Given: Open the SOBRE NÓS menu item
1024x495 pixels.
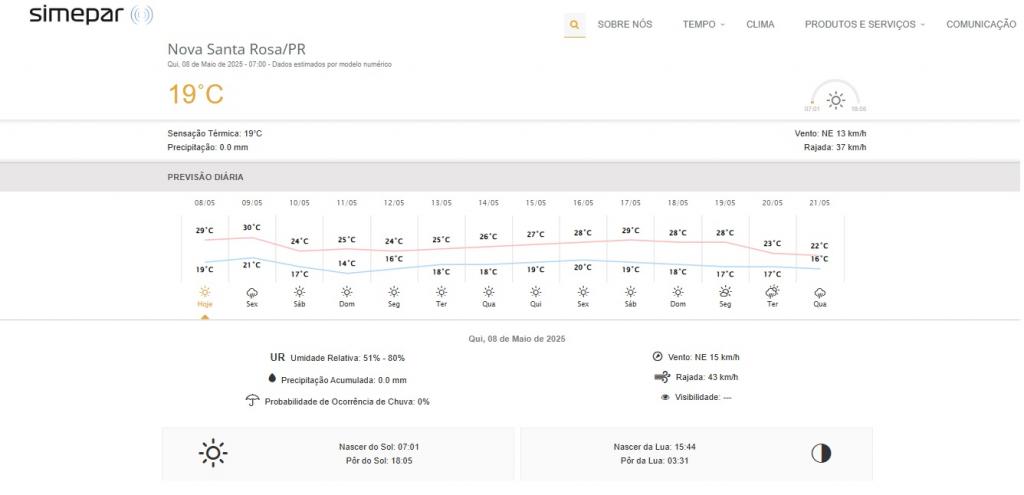Looking at the screenshot, I should (x=624, y=25).
